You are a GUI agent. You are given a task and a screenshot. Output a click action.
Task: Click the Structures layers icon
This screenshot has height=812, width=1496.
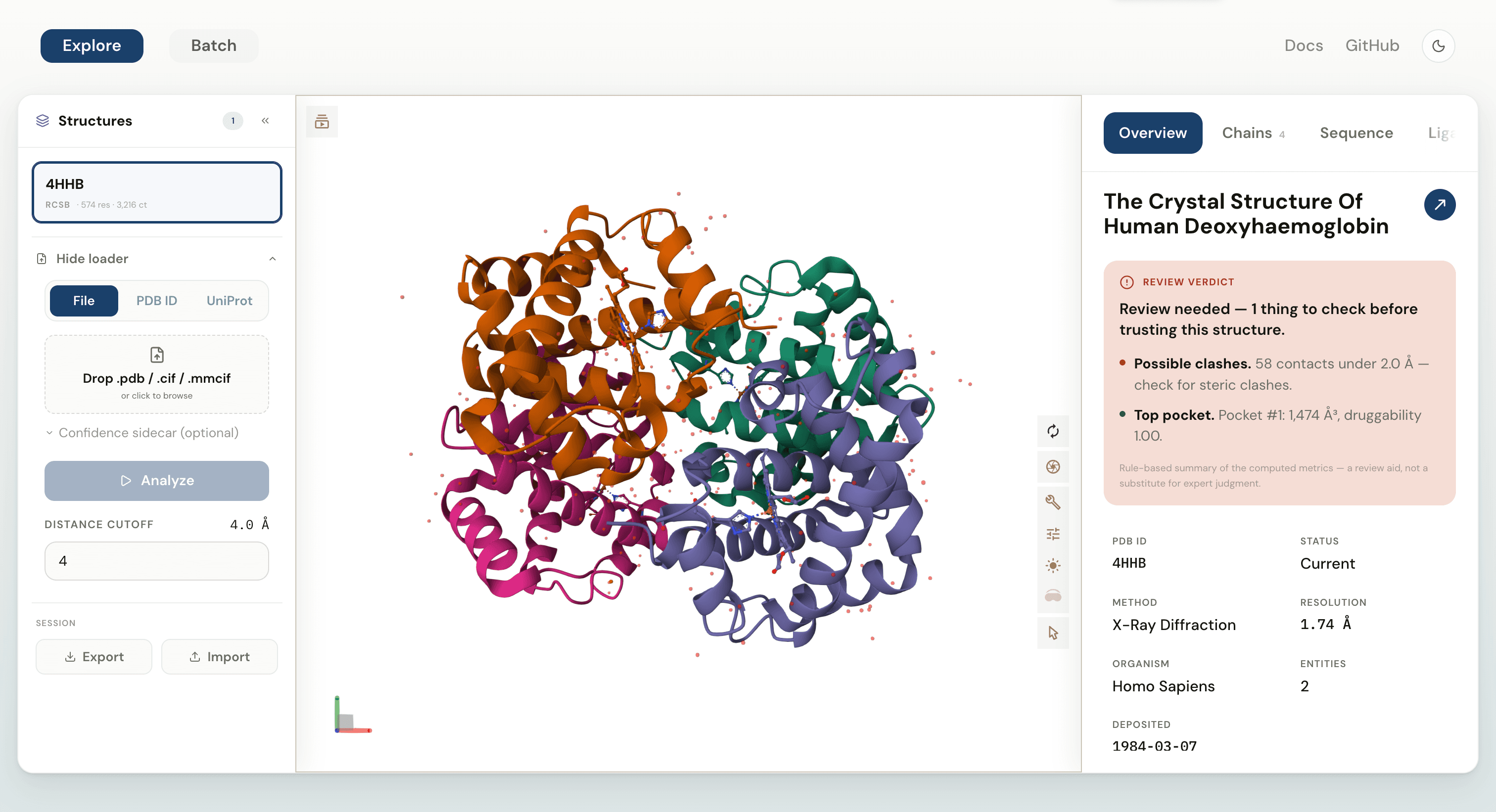tap(43, 121)
